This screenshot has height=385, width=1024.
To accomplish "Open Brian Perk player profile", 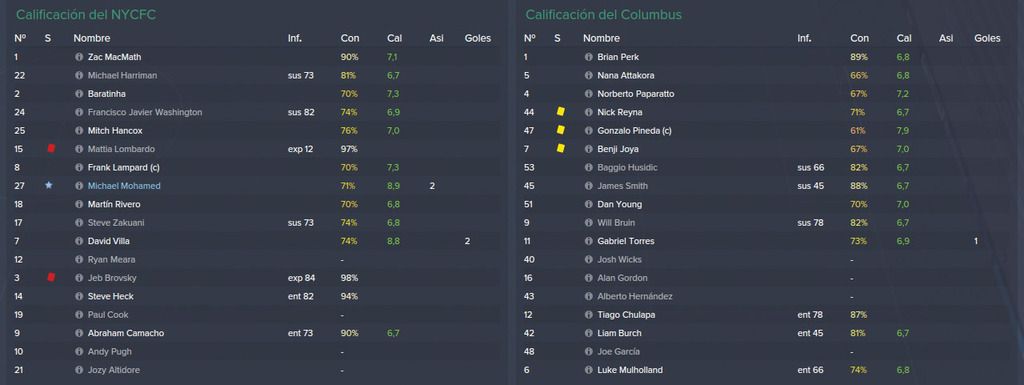I will pyautogui.click(x=618, y=57).
